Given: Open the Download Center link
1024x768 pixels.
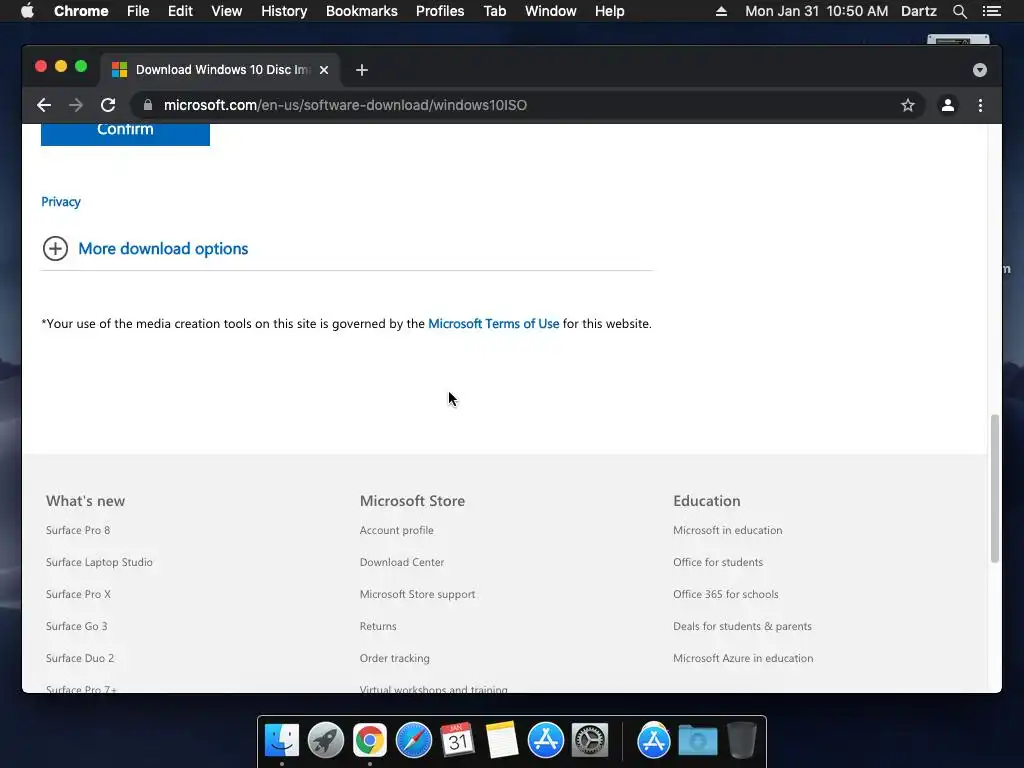Looking at the screenshot, I should (x=402, y=562).
